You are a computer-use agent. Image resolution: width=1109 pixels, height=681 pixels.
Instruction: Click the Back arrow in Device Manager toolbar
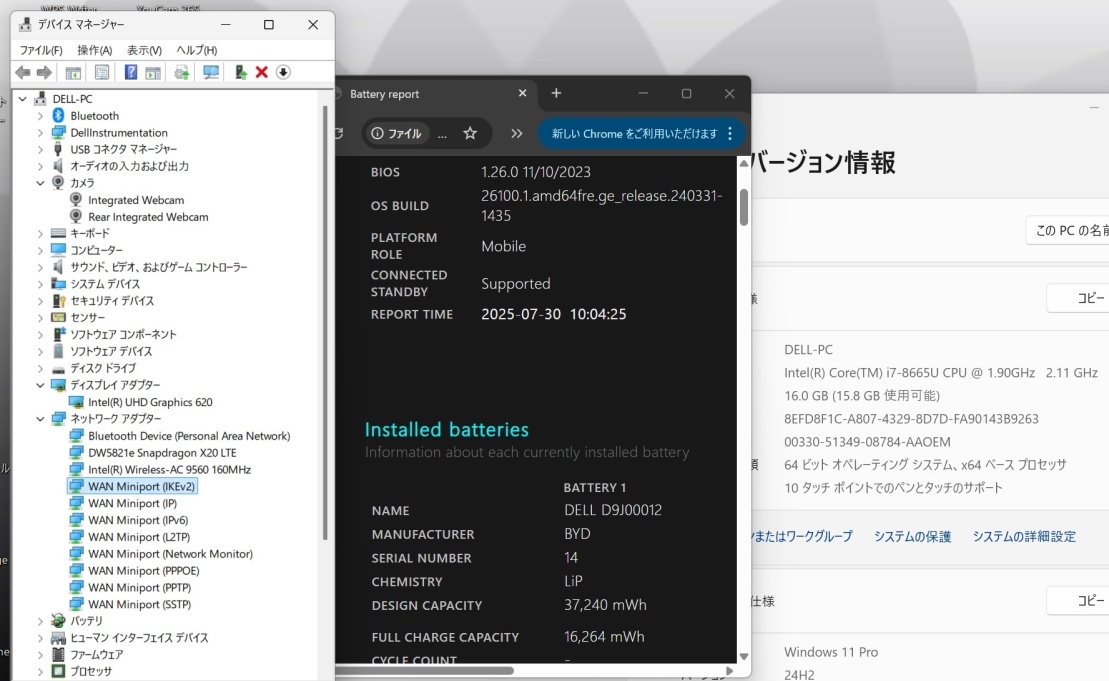[x=23, y=72]
